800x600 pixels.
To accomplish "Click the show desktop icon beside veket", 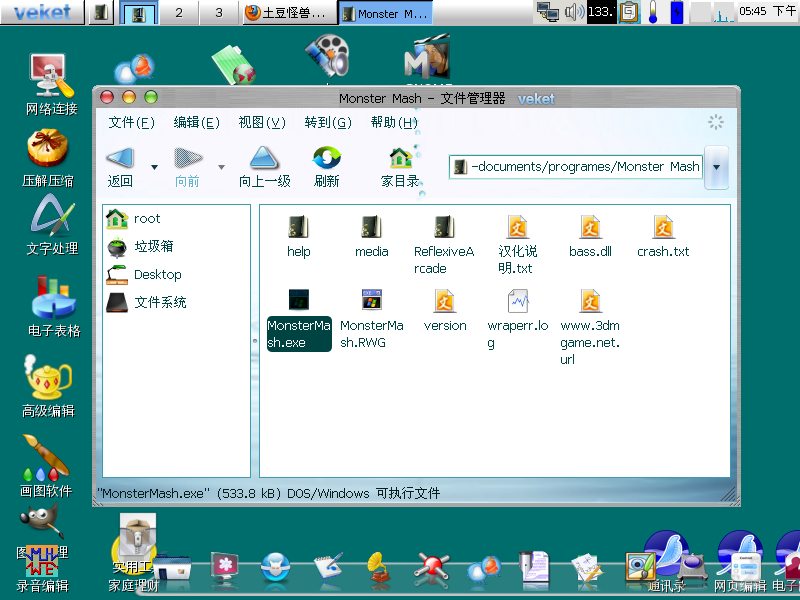I will tap(101, 12).
